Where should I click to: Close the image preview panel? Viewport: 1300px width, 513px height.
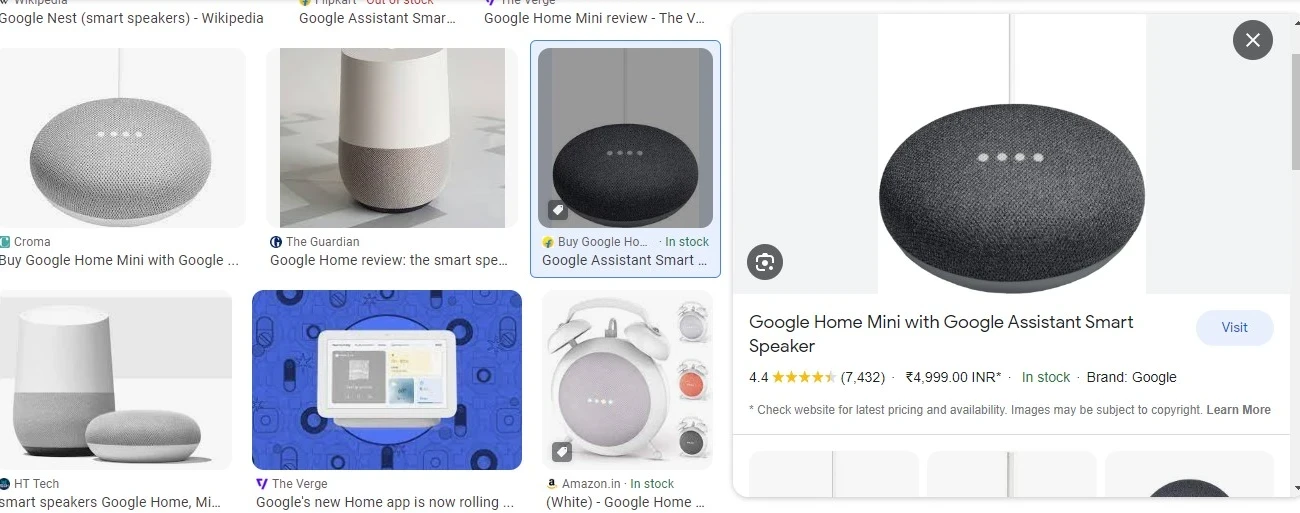coord(1252,41)
